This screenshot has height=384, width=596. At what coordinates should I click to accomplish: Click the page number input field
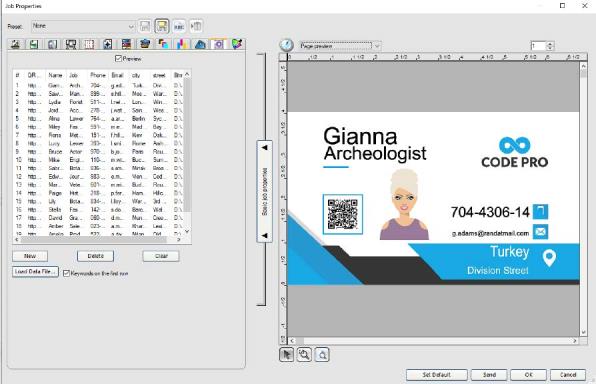click(538, 46)
